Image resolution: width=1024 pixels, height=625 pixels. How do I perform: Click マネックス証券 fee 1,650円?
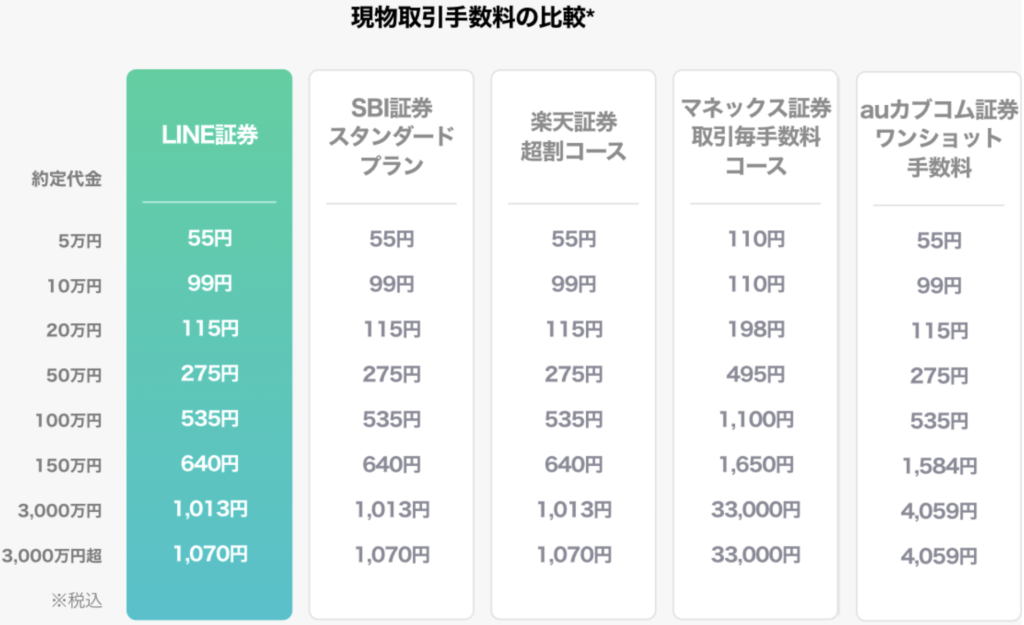pos(756,464)
